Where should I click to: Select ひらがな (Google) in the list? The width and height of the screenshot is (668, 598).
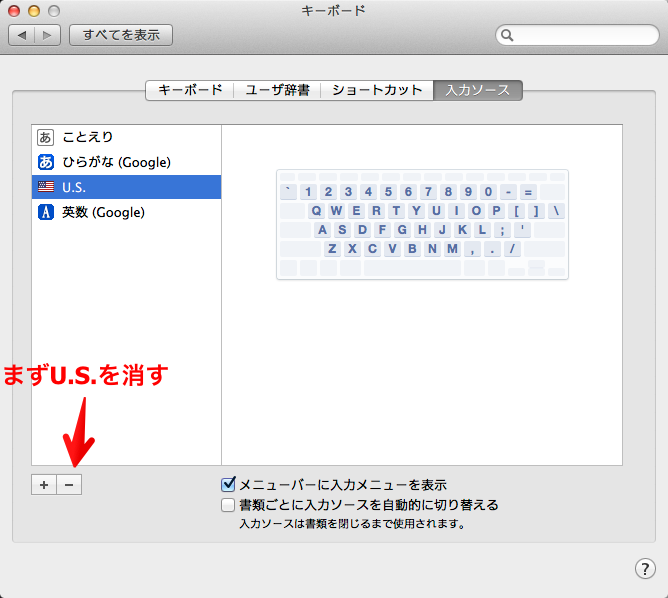[x=127, y=162]
